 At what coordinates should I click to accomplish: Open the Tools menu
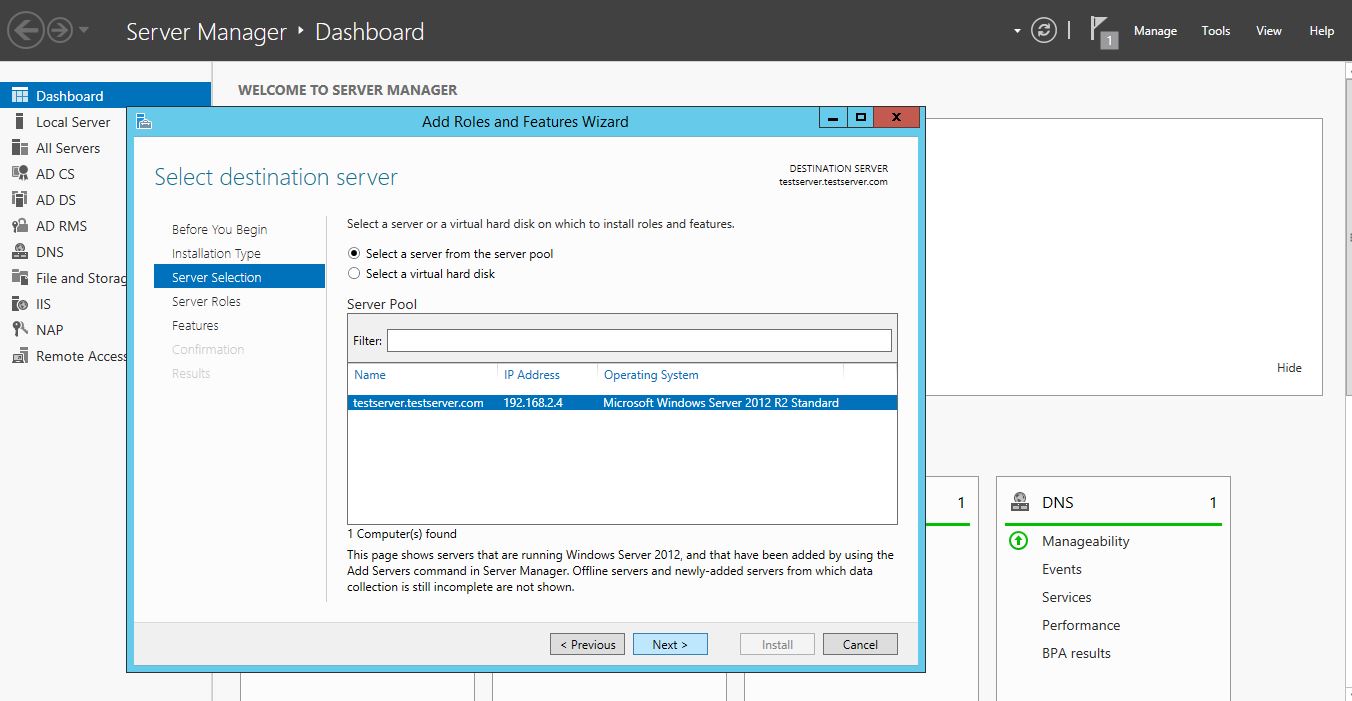1215,31
